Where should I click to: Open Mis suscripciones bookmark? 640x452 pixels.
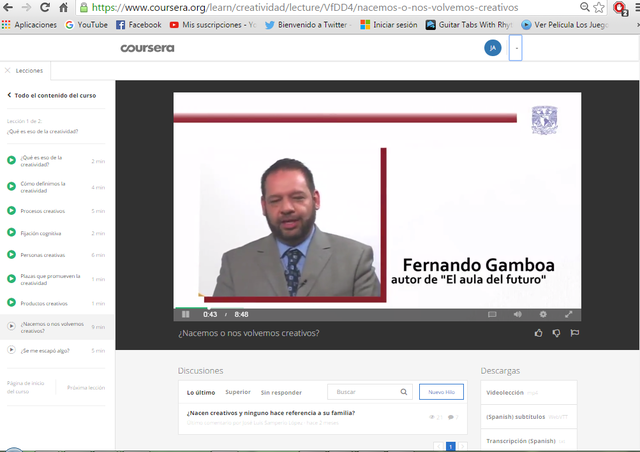(213, 25)
